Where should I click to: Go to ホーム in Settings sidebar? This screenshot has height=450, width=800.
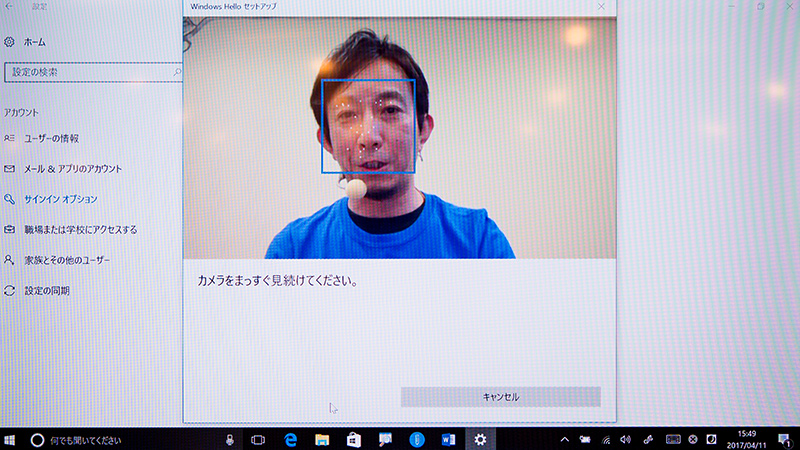coord(35,42)
